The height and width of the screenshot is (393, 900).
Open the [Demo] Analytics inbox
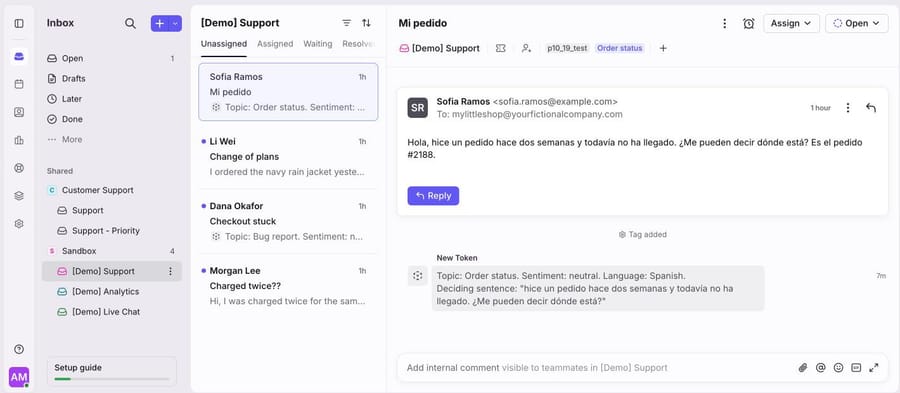[112, 291]
